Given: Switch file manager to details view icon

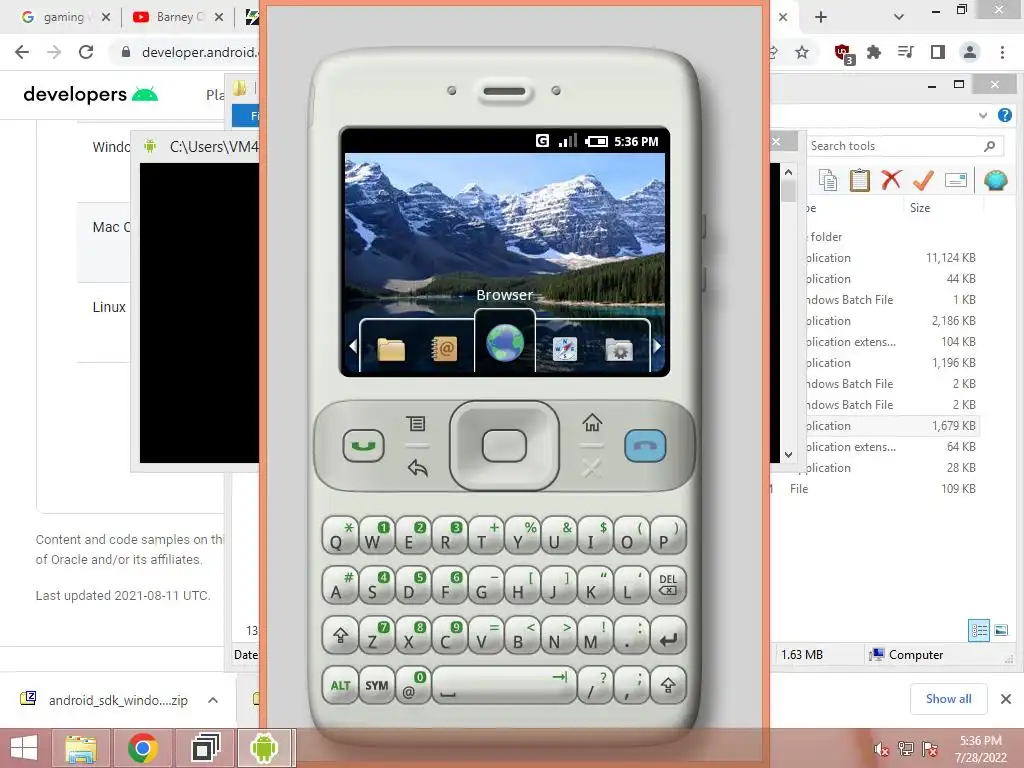Looking at the screenshot, I should pos(979,630).
